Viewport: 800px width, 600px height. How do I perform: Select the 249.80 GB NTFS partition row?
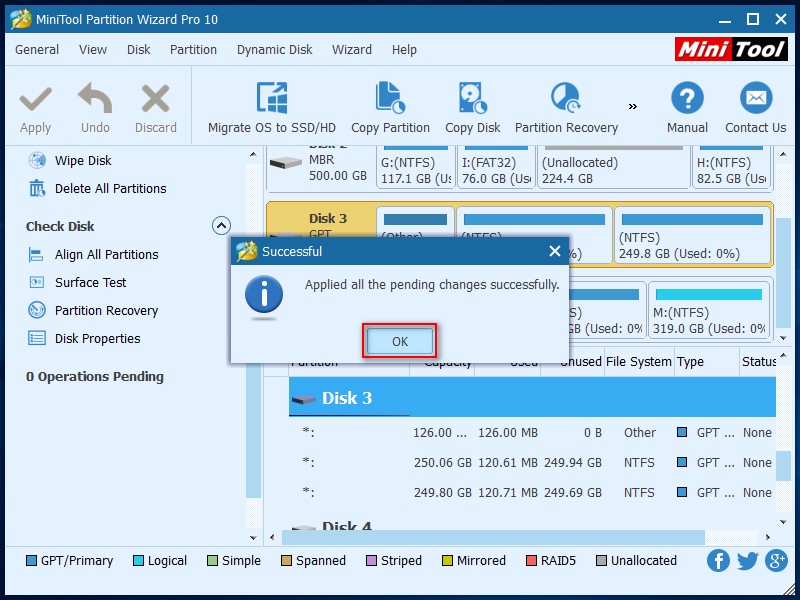(532, 493)
